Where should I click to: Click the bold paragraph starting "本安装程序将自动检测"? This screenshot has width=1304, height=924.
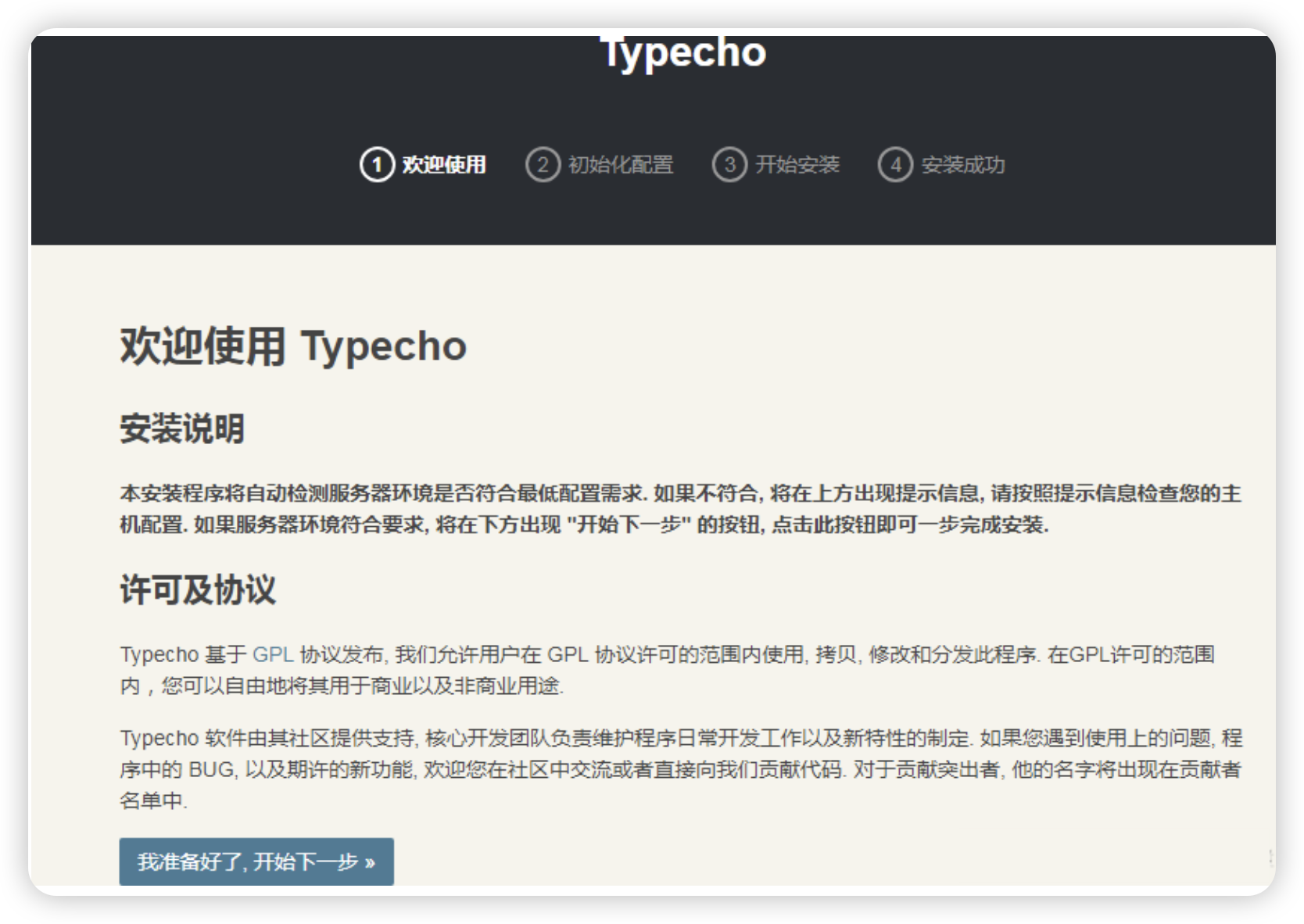(680, 509)
